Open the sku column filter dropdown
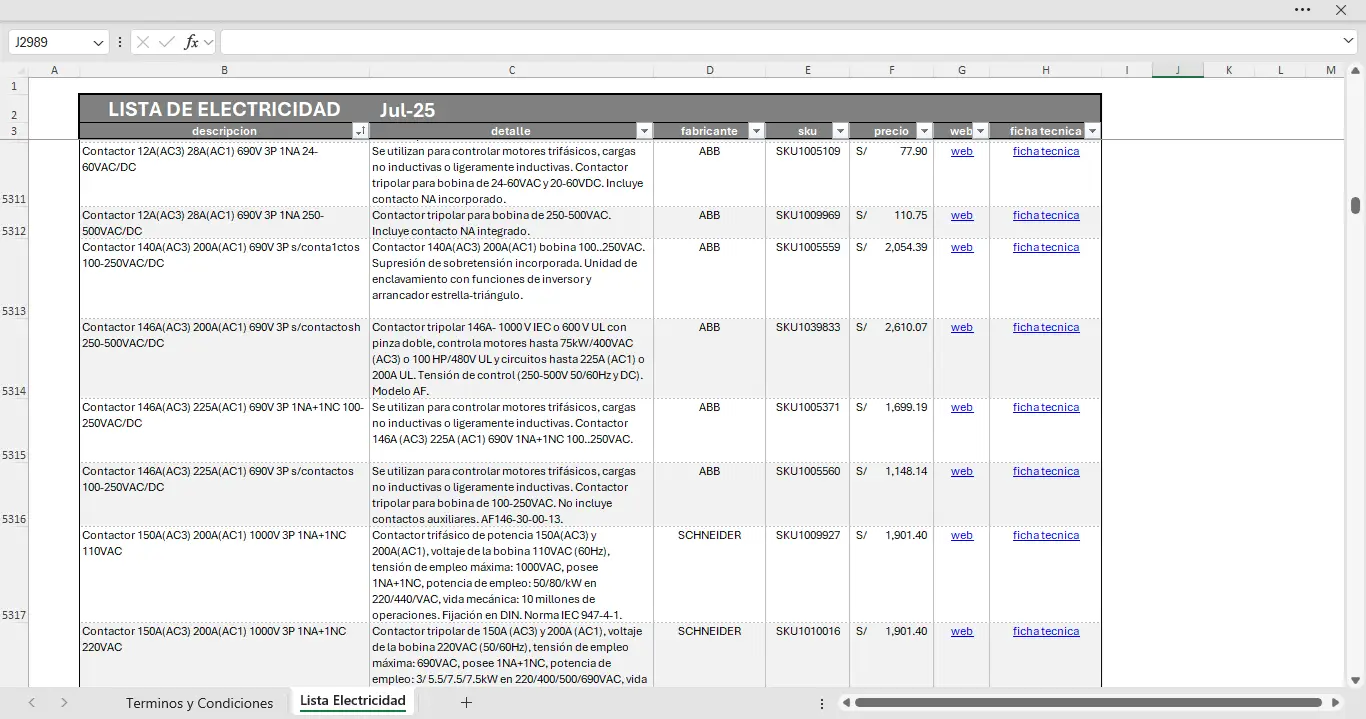This screenshot has width=1366, height=719. pyautogui.click(x=840, y=131)
